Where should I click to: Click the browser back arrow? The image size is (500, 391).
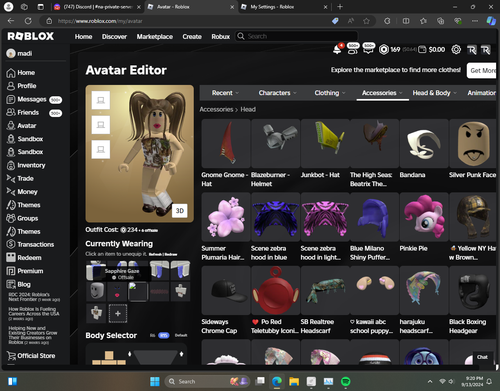[x=11, y=21]
